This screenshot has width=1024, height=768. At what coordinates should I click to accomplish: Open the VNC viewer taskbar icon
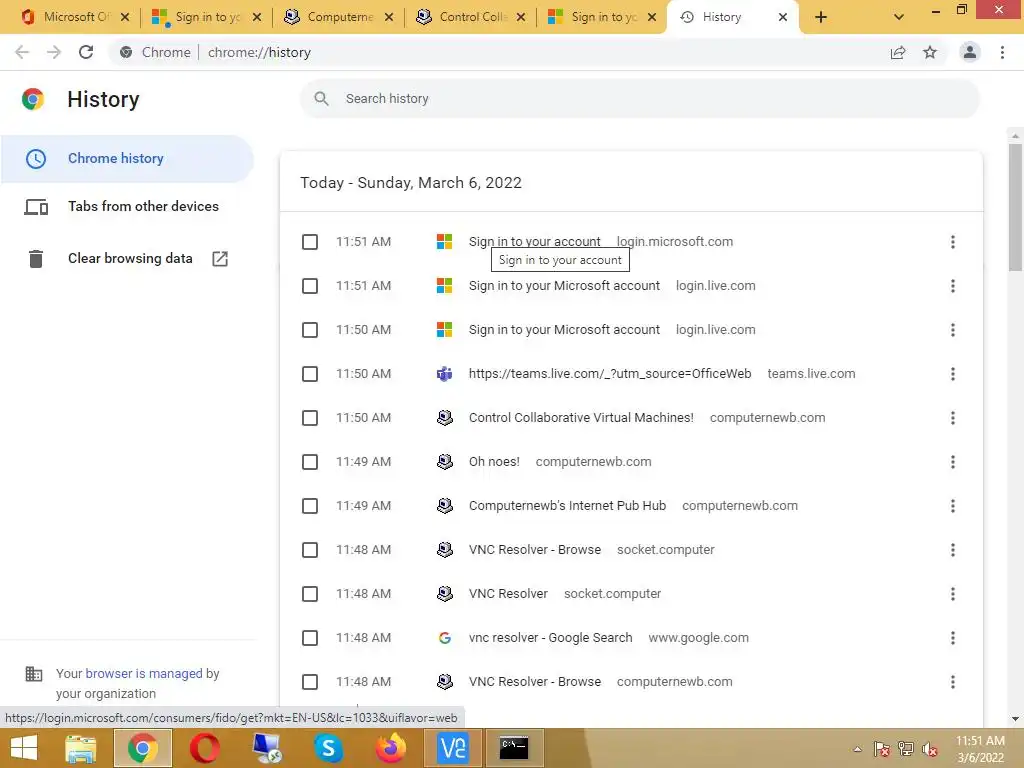coord(453,748)
